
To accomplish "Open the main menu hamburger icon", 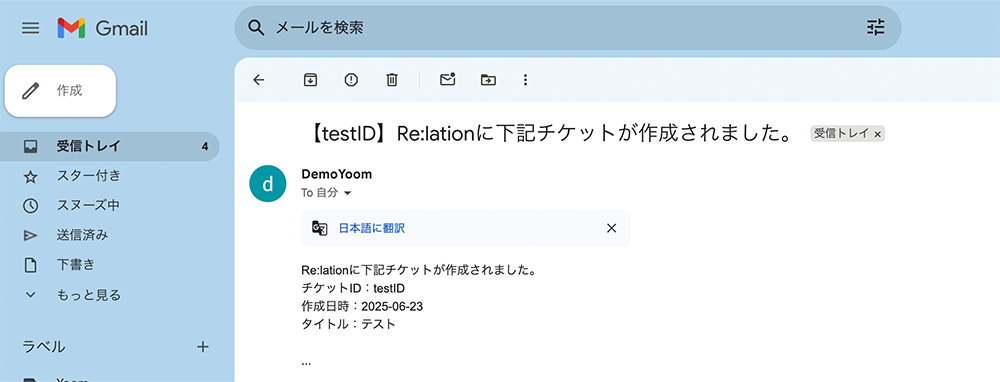I will click(31, 28).
